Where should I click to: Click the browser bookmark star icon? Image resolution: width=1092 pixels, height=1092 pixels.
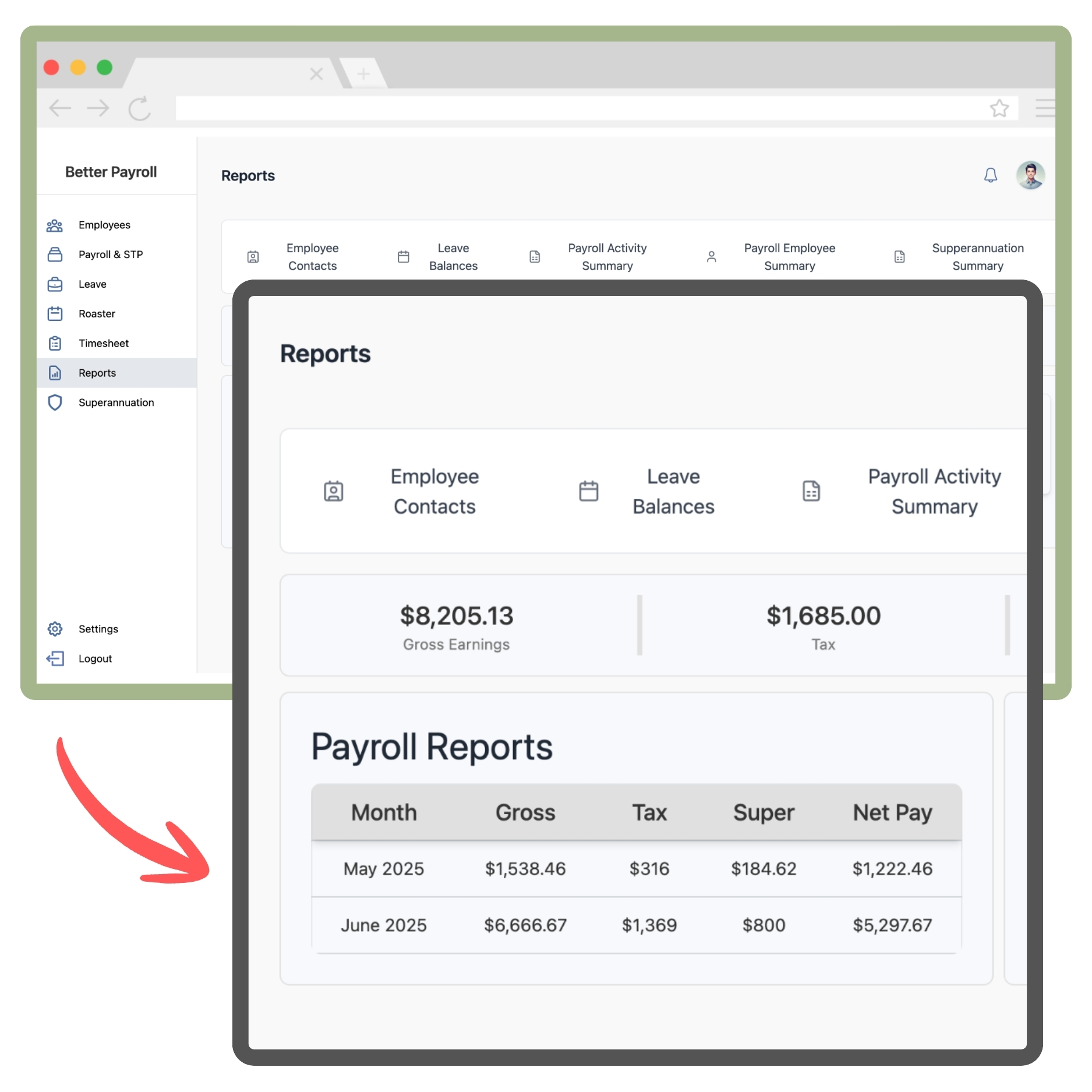999,108
